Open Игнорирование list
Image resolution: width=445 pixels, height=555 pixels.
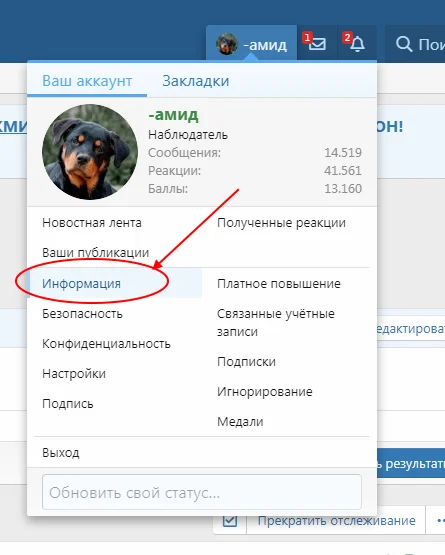tap(265, 392)
